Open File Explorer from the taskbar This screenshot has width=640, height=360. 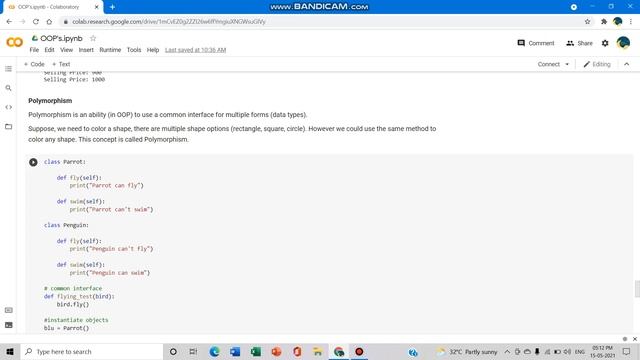click(x=318, y=351)
